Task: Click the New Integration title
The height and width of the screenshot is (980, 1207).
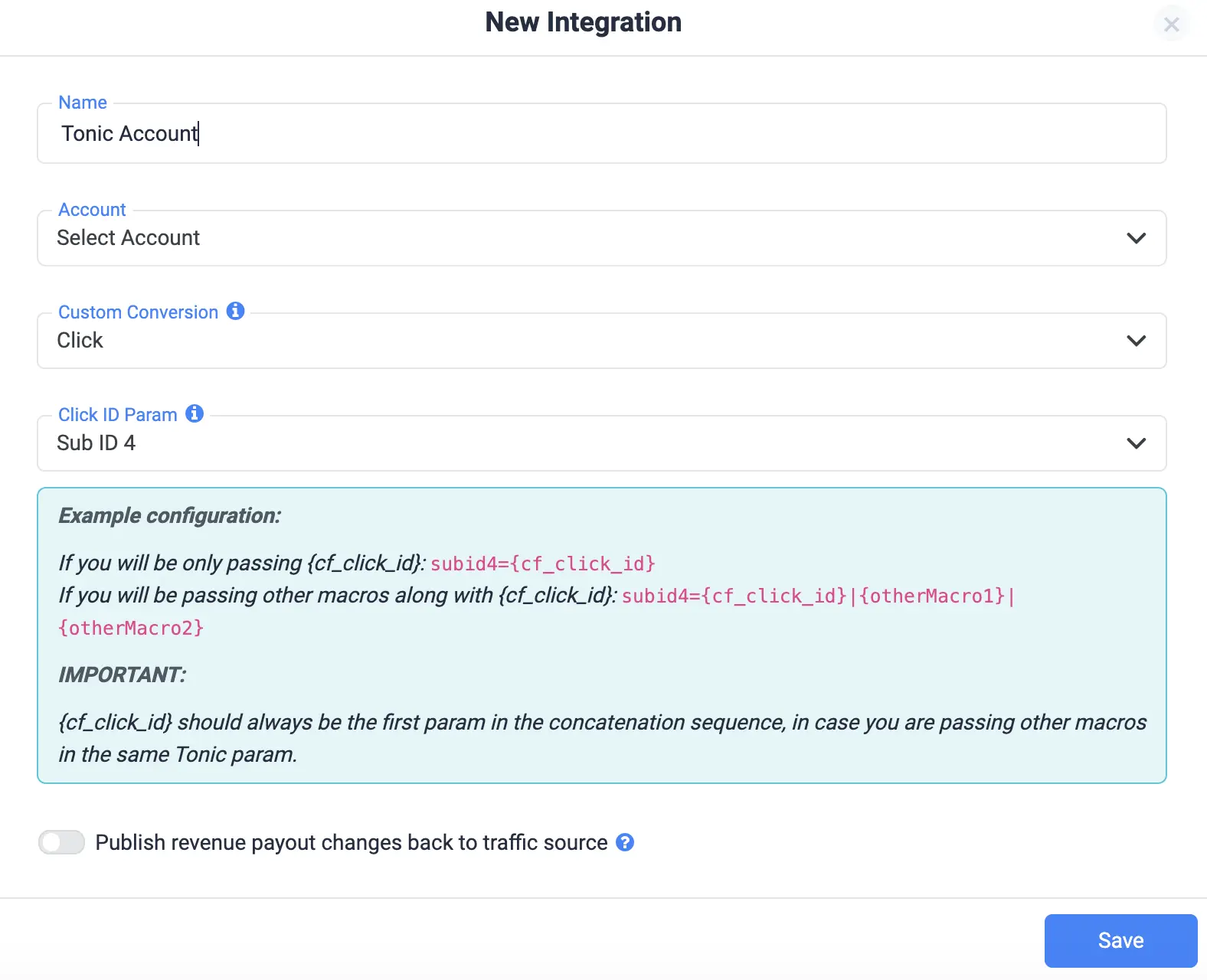Action: pyautogui.click(x=584, y=22)
